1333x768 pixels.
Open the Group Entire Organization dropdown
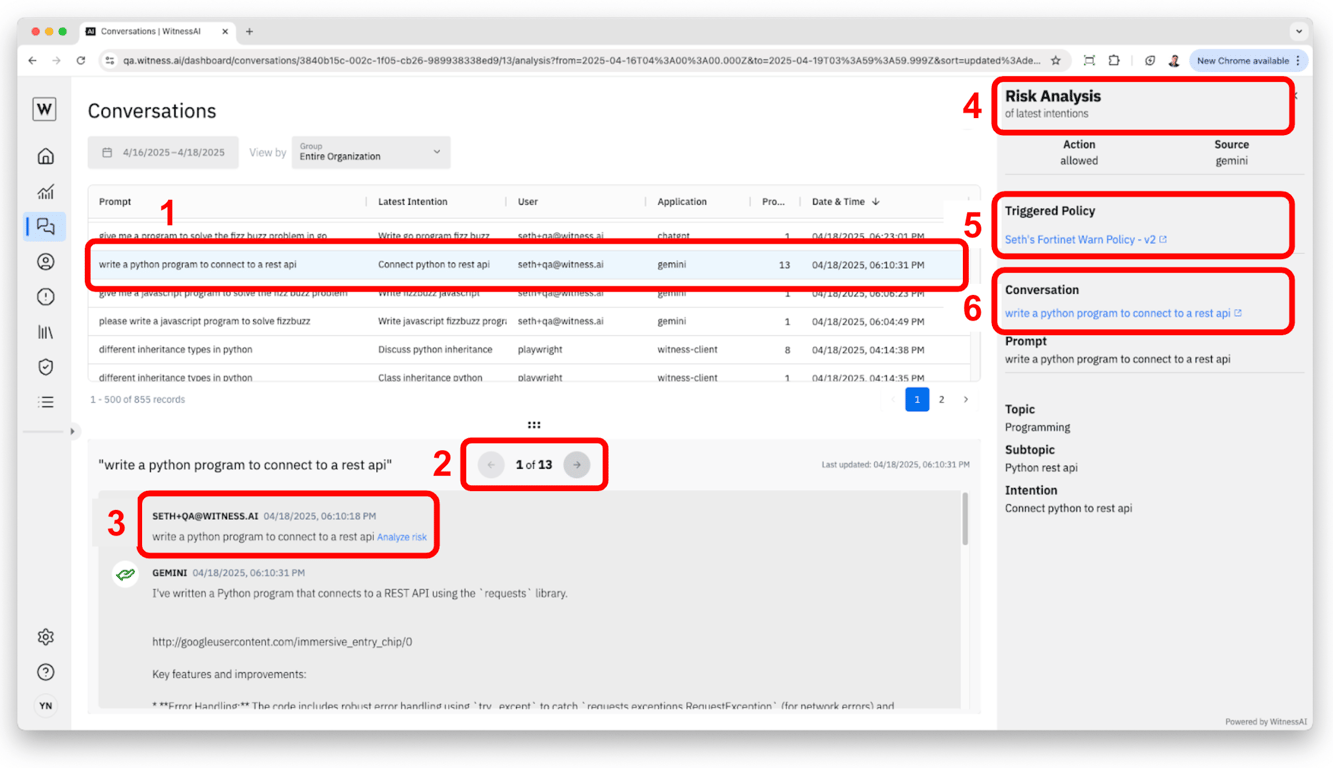pos(371,152)
